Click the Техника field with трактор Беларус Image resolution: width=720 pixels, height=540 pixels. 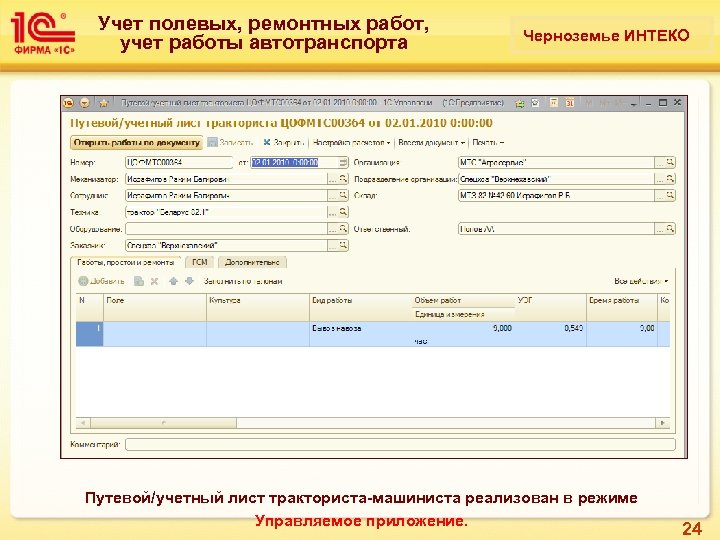[226, 212]
